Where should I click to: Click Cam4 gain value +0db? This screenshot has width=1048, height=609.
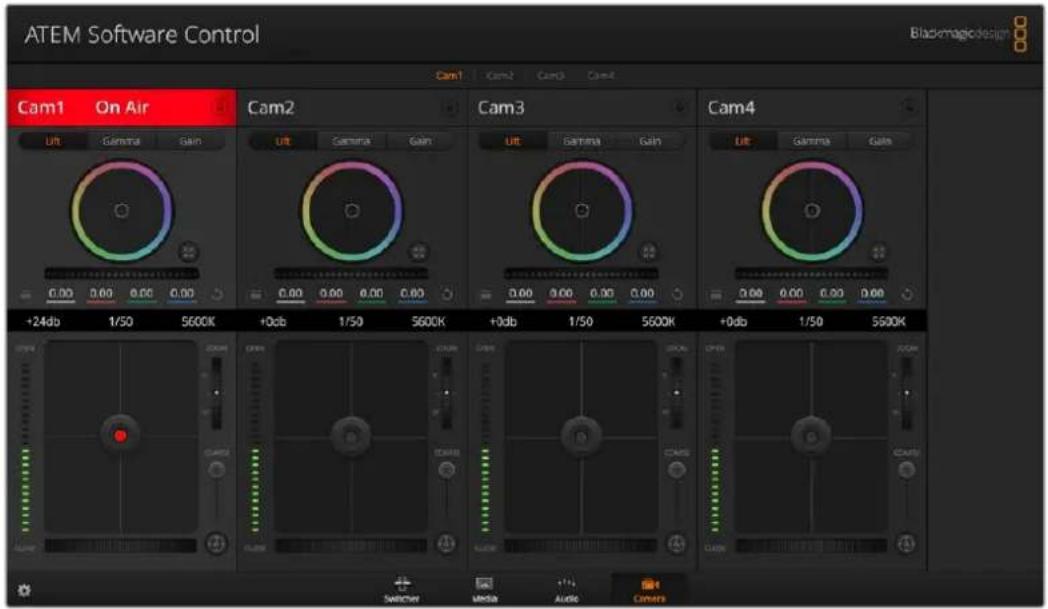pos(733,322)
